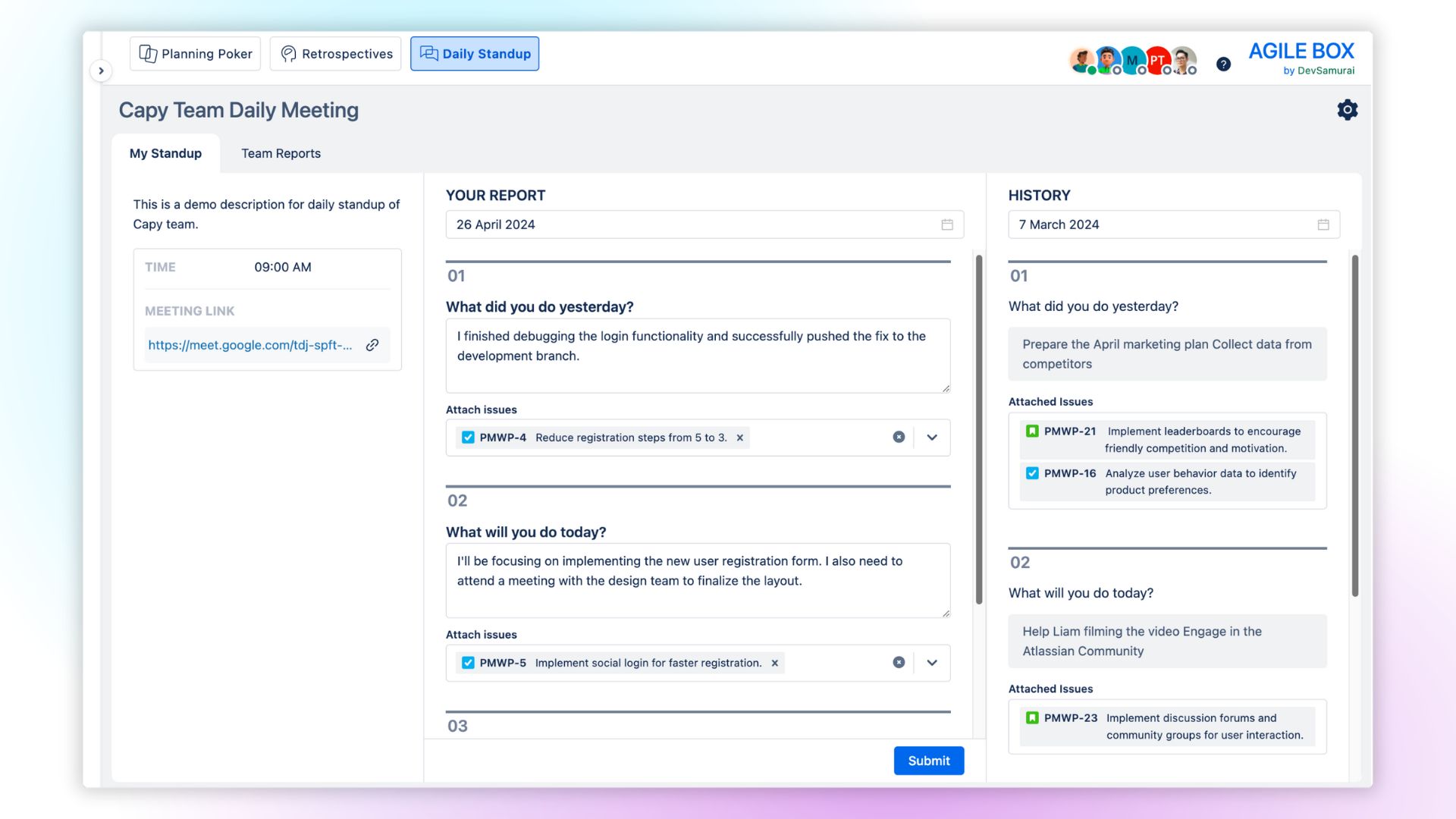Expand the PMWP-4 attached issue chevron

(931, 438)
